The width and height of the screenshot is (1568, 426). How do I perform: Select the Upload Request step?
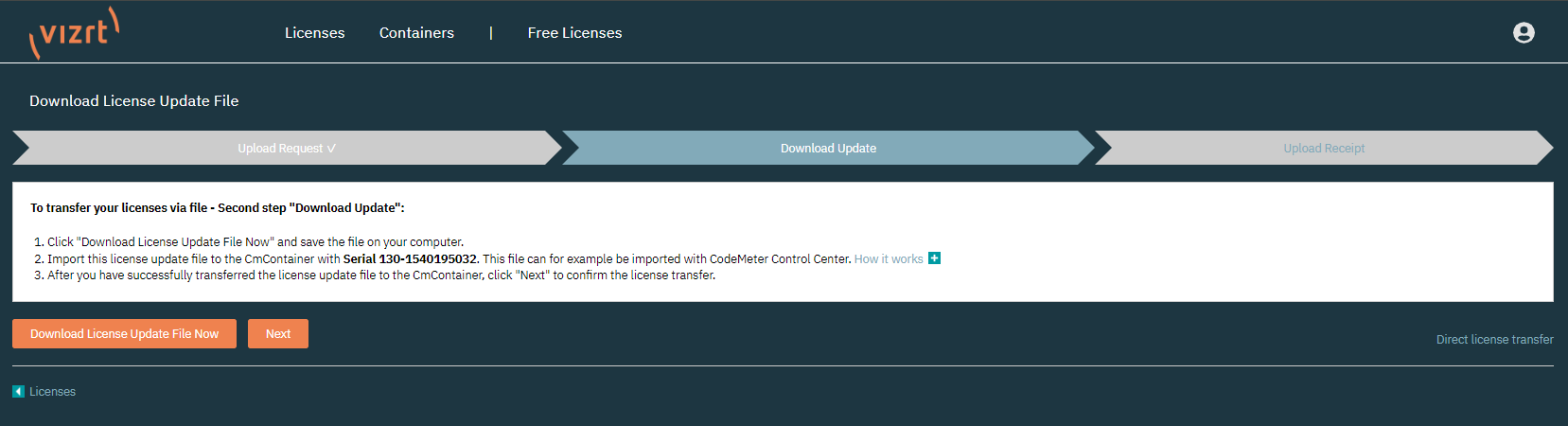point(280,149)
